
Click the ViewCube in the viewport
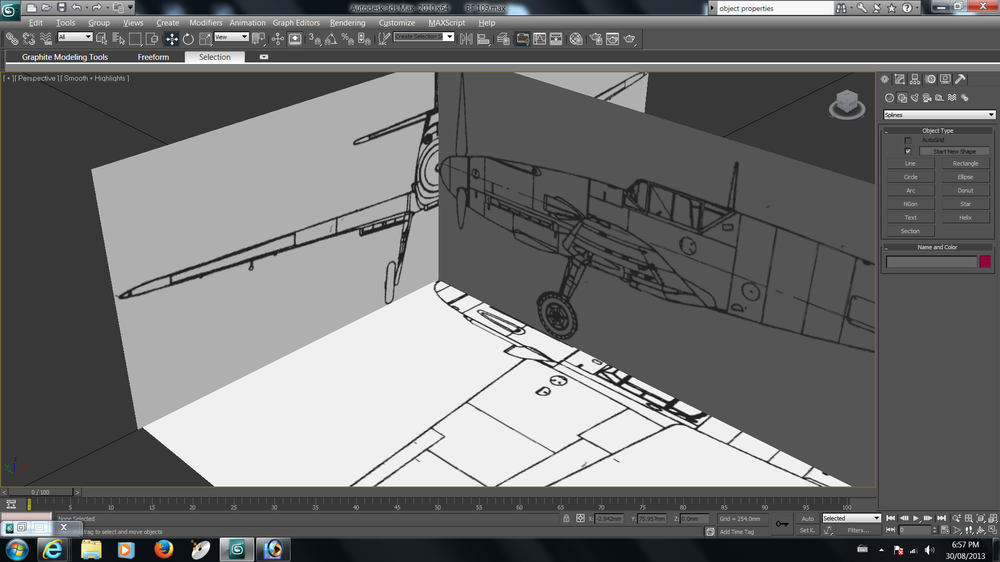(846, 103)
